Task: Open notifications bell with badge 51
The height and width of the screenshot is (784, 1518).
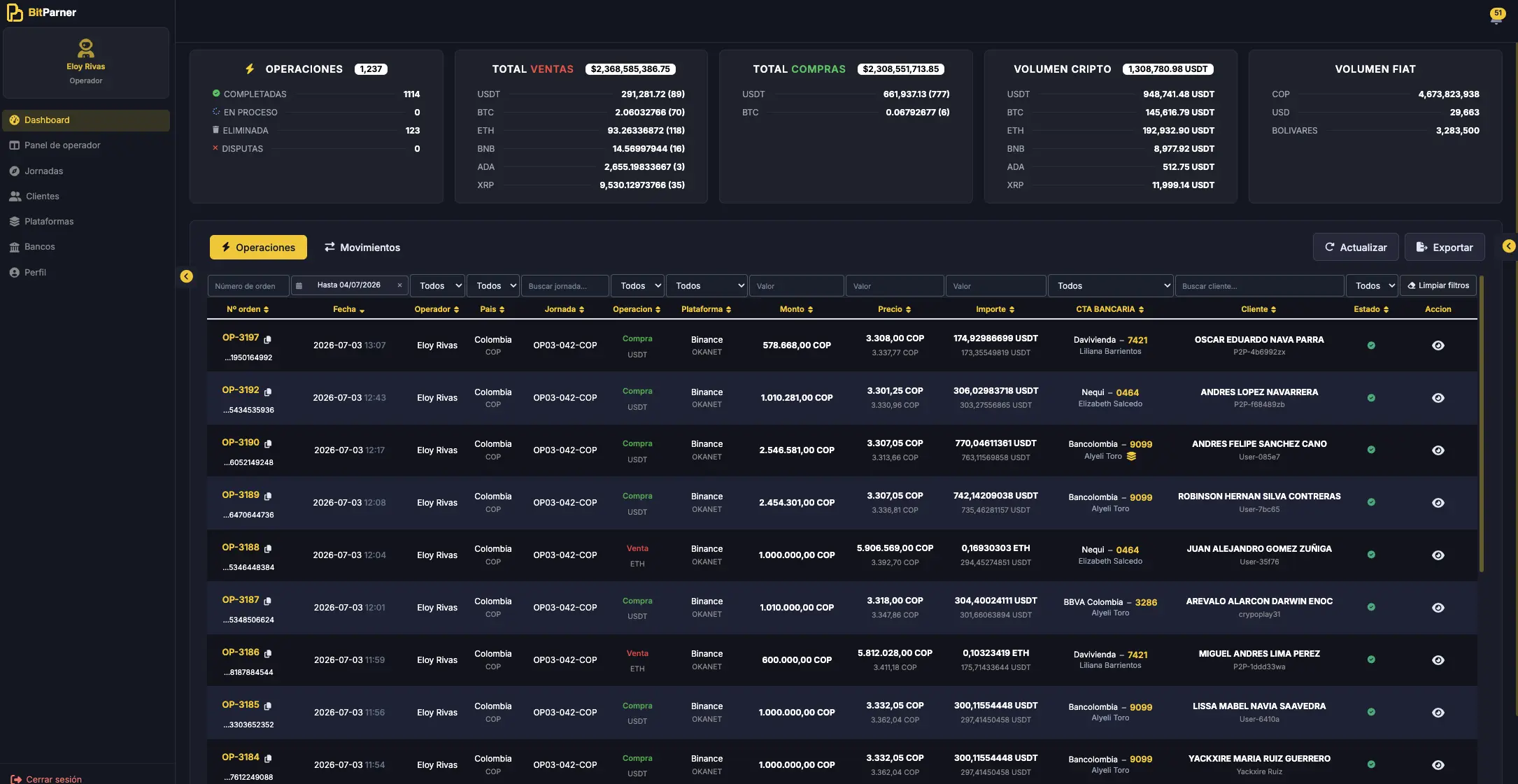Action: (1496, 15)
